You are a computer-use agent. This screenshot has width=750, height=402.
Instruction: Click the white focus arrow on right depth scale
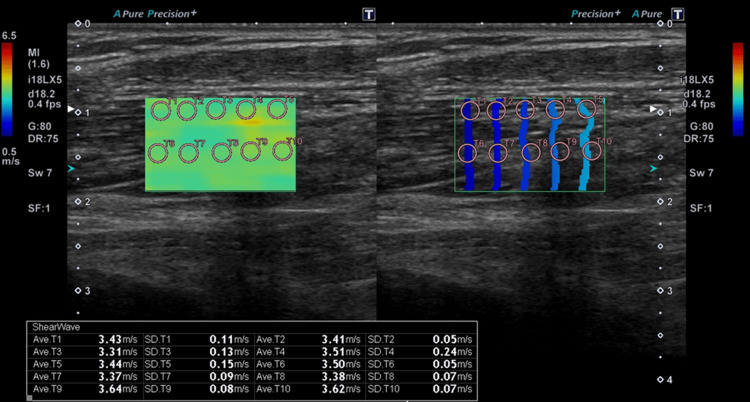654,110
